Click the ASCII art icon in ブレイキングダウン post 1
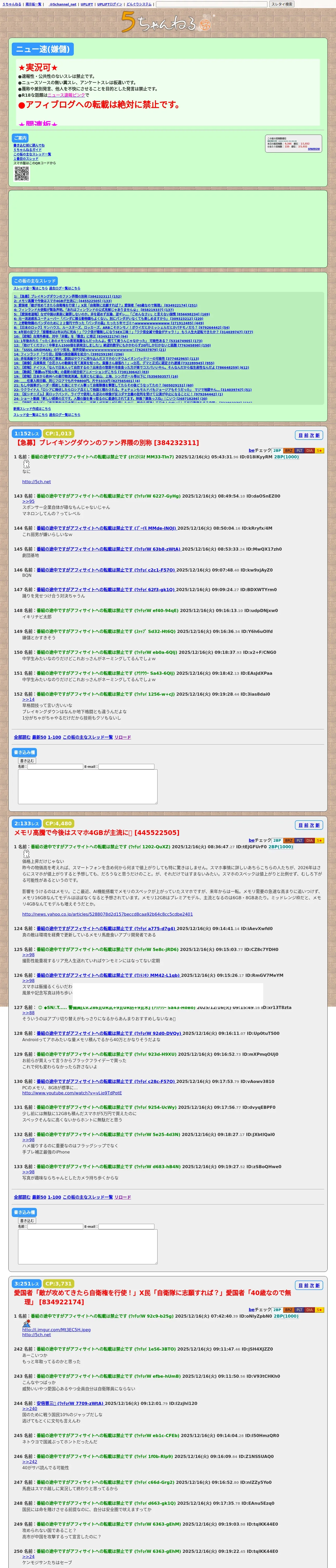This screenshot has width=336, height=1568. pyautogui.click(x=26, y=464)
